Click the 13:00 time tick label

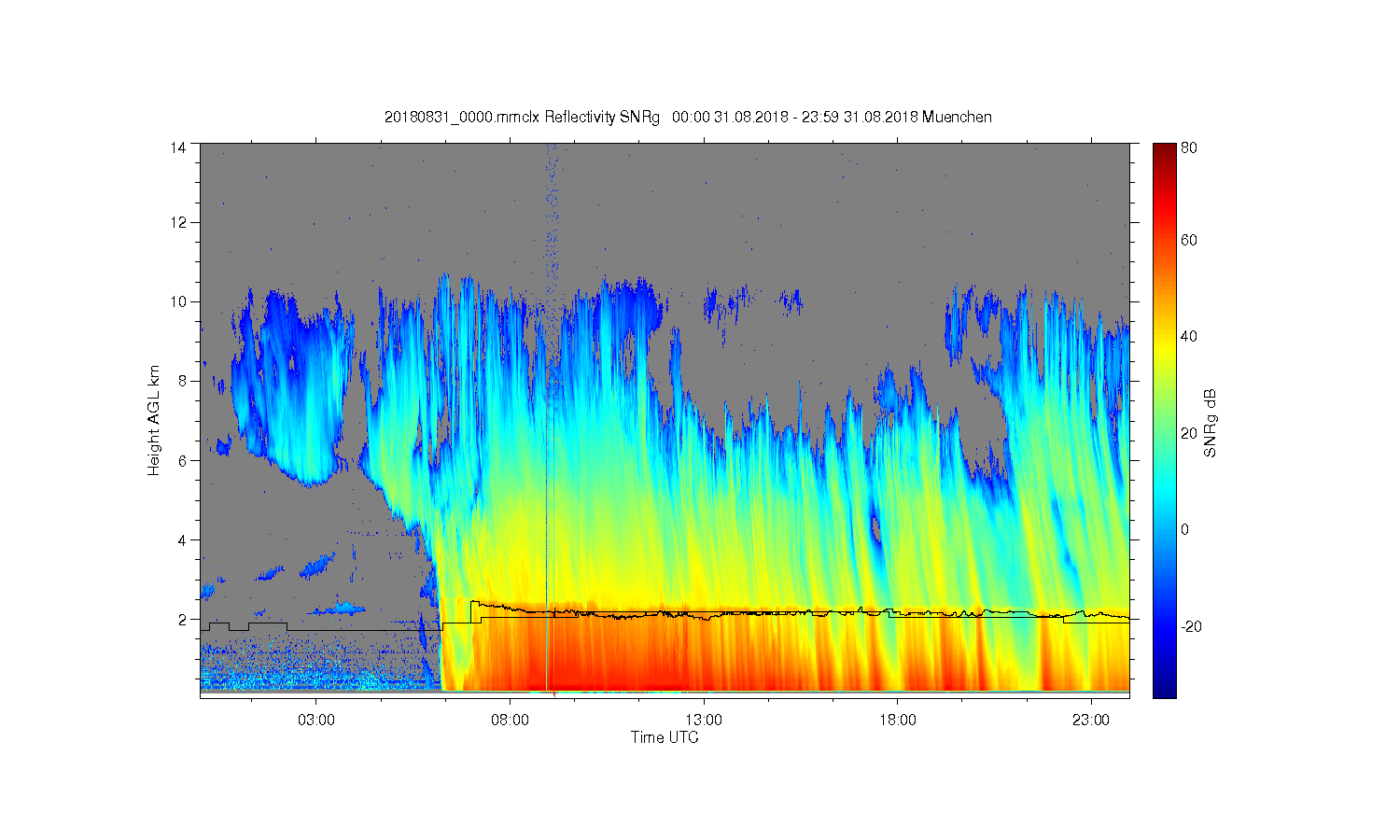(x=703, y=721)
